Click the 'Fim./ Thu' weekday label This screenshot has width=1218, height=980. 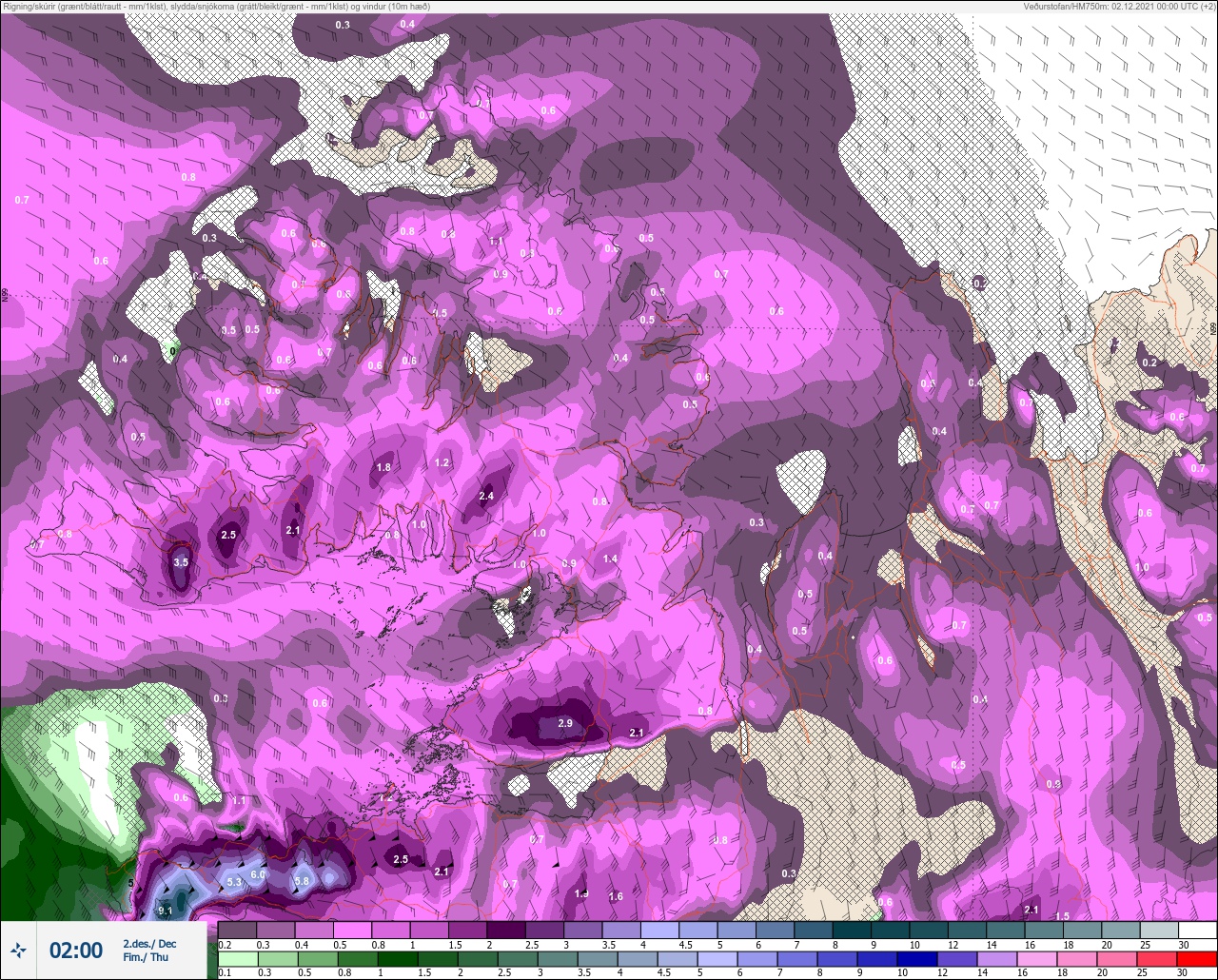pos(146,957)
